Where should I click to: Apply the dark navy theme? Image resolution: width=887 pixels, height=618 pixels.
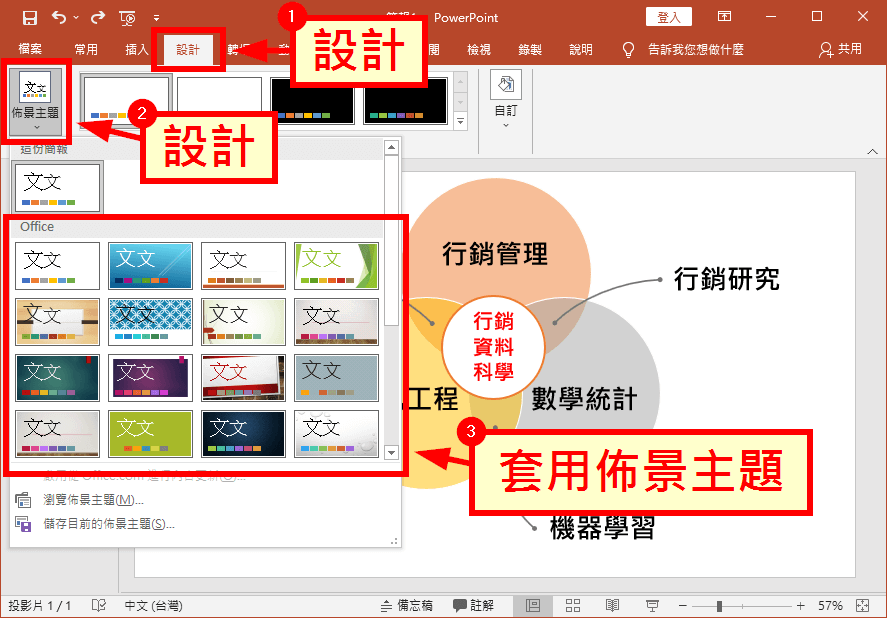tap(243, 434)
